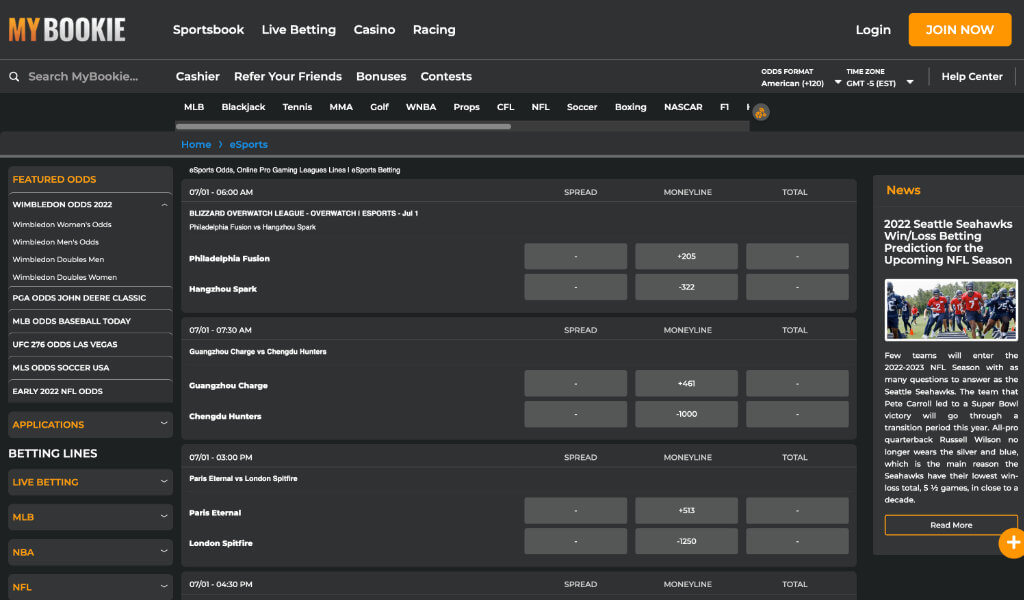Expand the NBA betting lines
This screenshot has height=600, width=1024.
pos(90,552)
